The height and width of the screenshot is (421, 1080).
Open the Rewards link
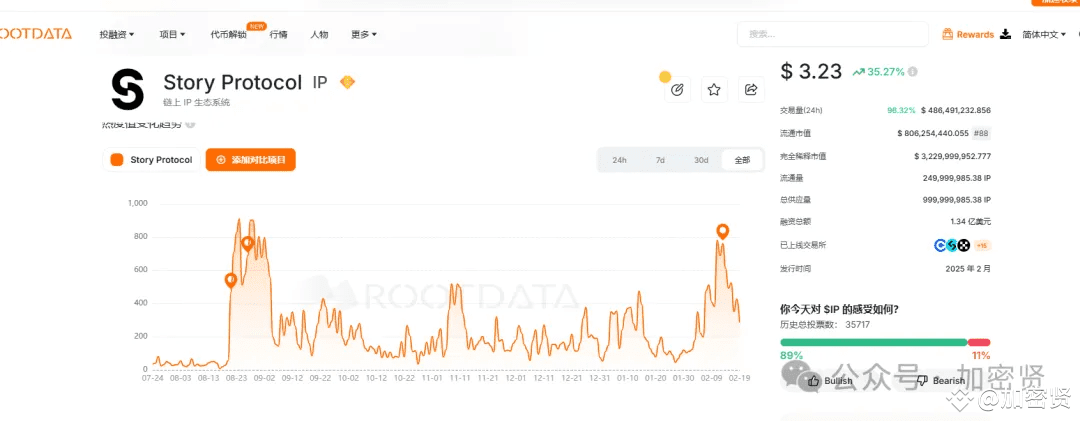point(968,34)
